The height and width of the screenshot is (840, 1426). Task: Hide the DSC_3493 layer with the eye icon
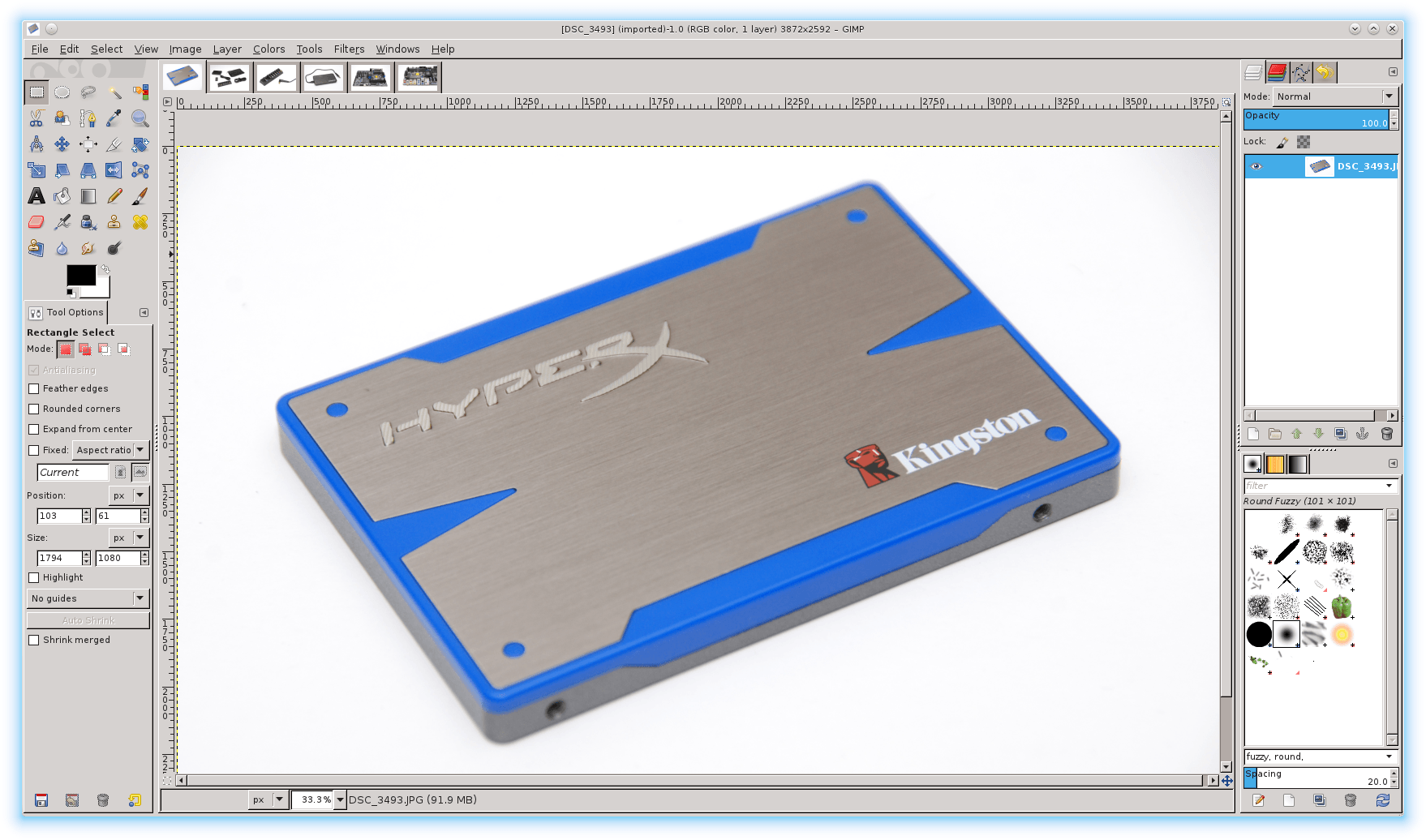tap(1256, 166)
